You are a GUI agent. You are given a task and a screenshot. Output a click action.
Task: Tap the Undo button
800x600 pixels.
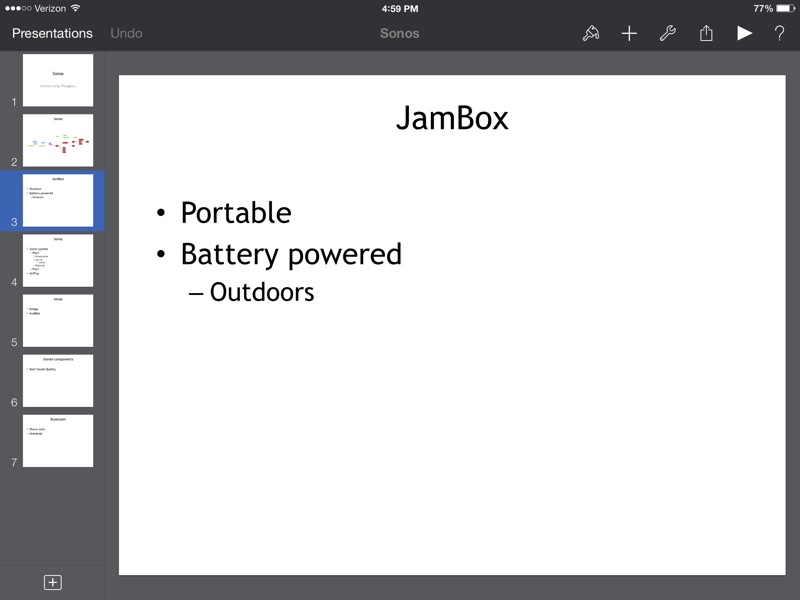[x=126, y=33]
